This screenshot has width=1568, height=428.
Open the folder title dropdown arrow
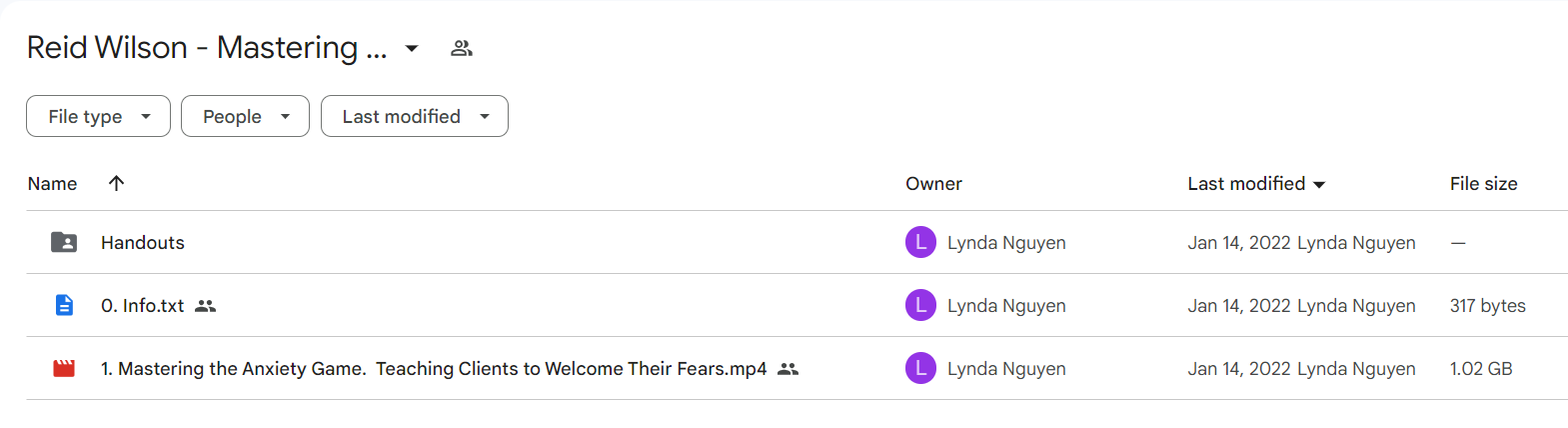pos(412,48)
